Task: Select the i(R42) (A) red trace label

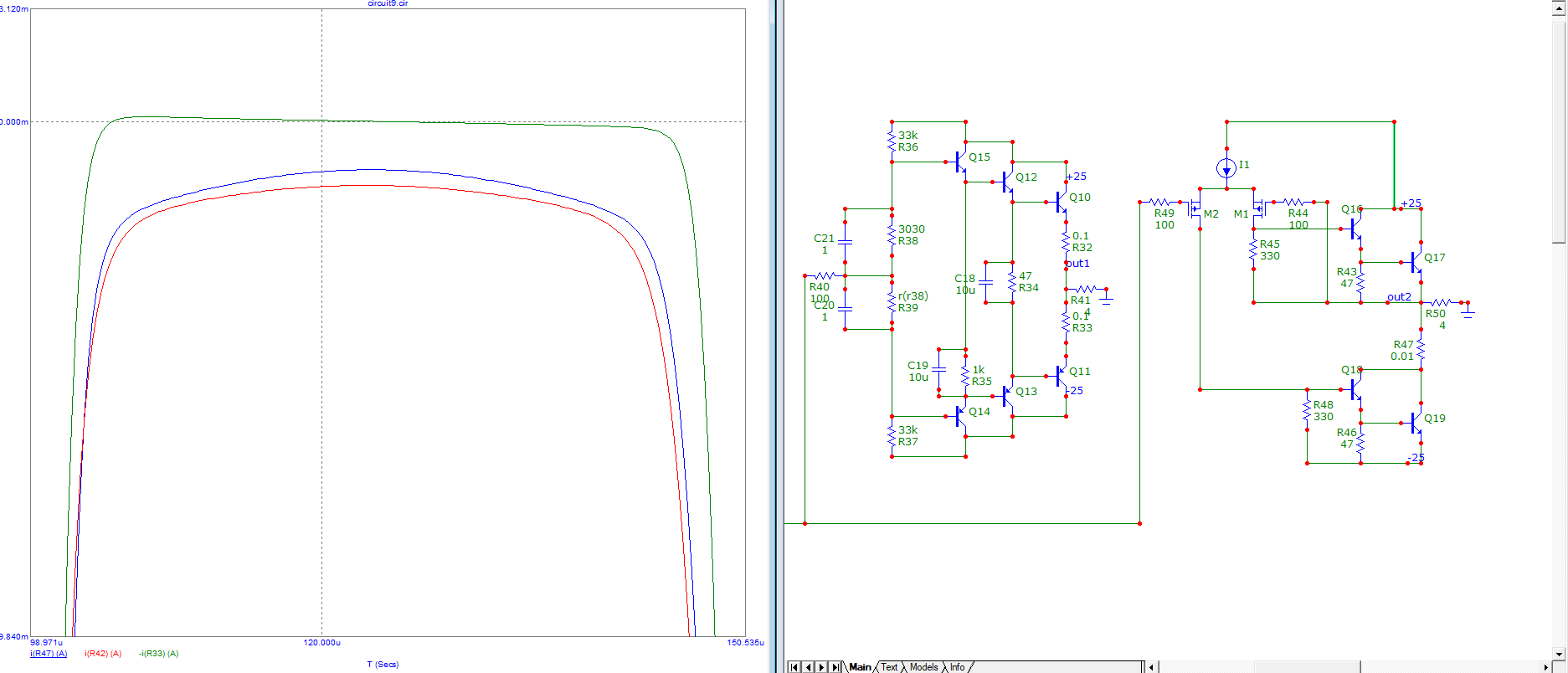Action: click(103, 654)
